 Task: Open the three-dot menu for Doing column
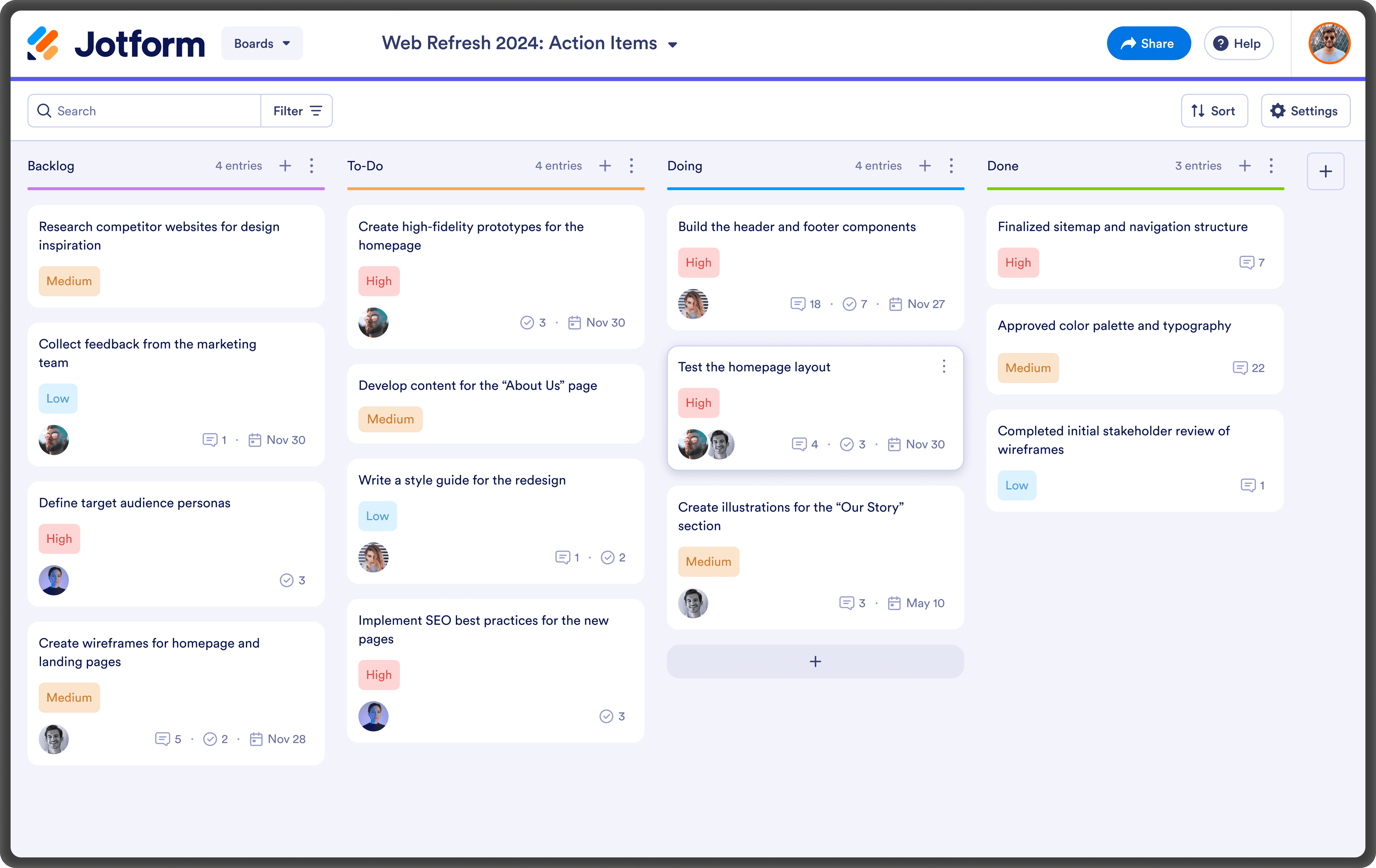coord(951,166)
